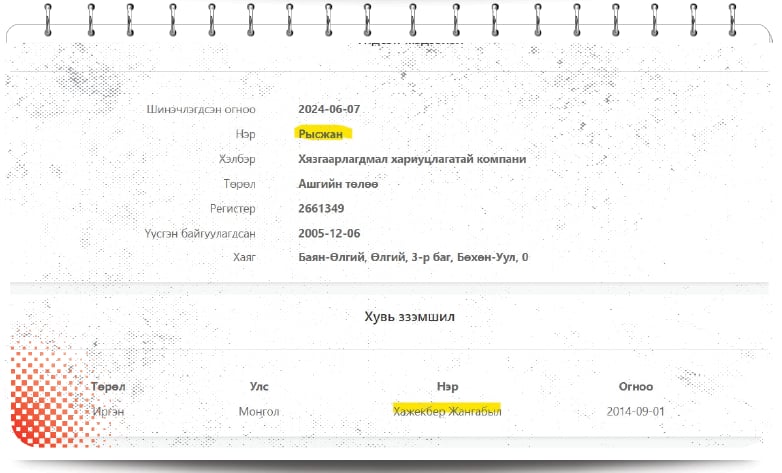Viewport: 782px width, 473px height.
Task: Select the date value 2024-06-07
Action: [x=329, y=109]
